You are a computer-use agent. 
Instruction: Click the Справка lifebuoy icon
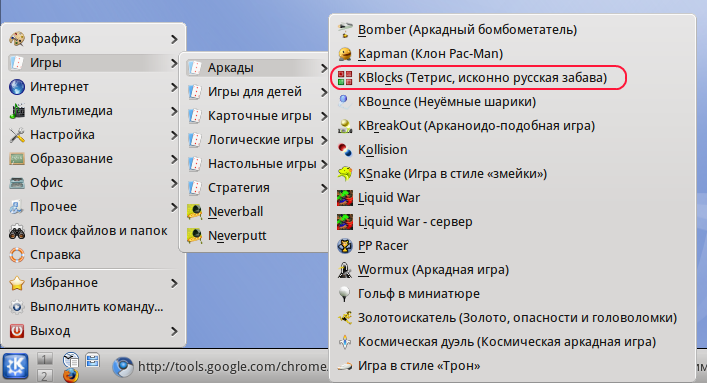tap(17, 254)
